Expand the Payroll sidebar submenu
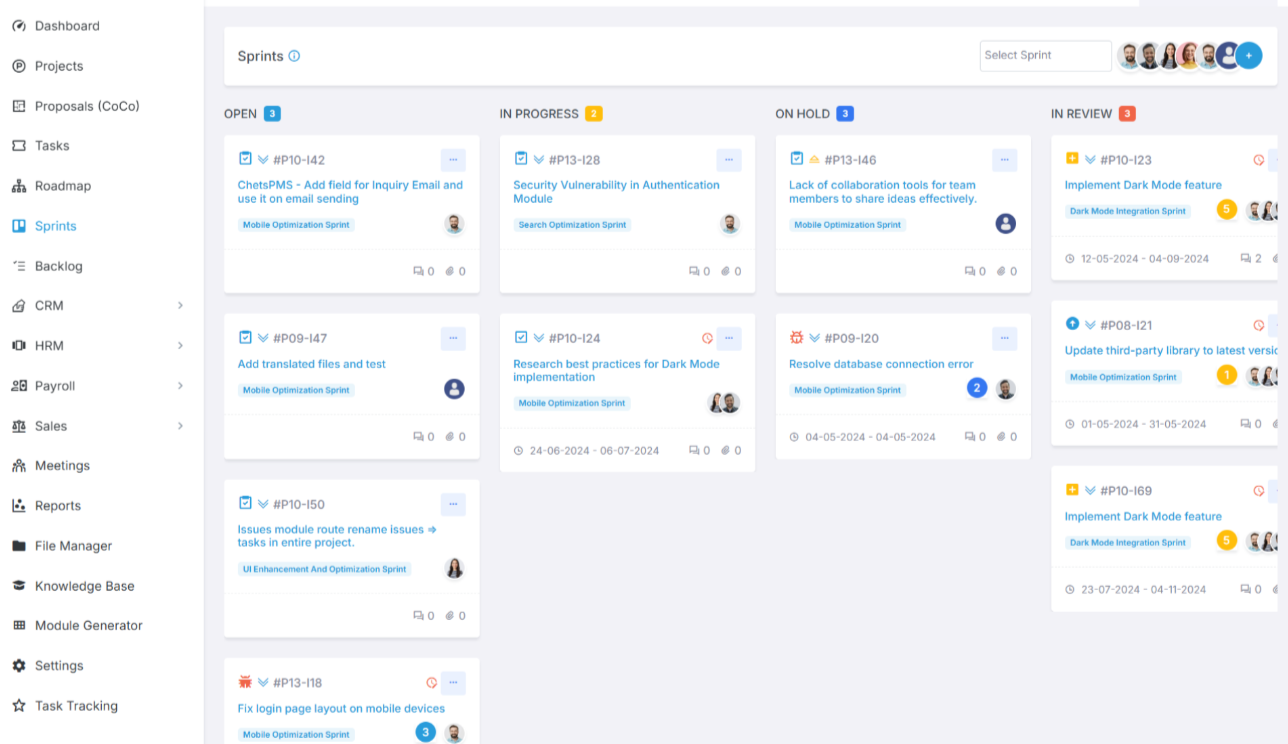 (180, 386)
